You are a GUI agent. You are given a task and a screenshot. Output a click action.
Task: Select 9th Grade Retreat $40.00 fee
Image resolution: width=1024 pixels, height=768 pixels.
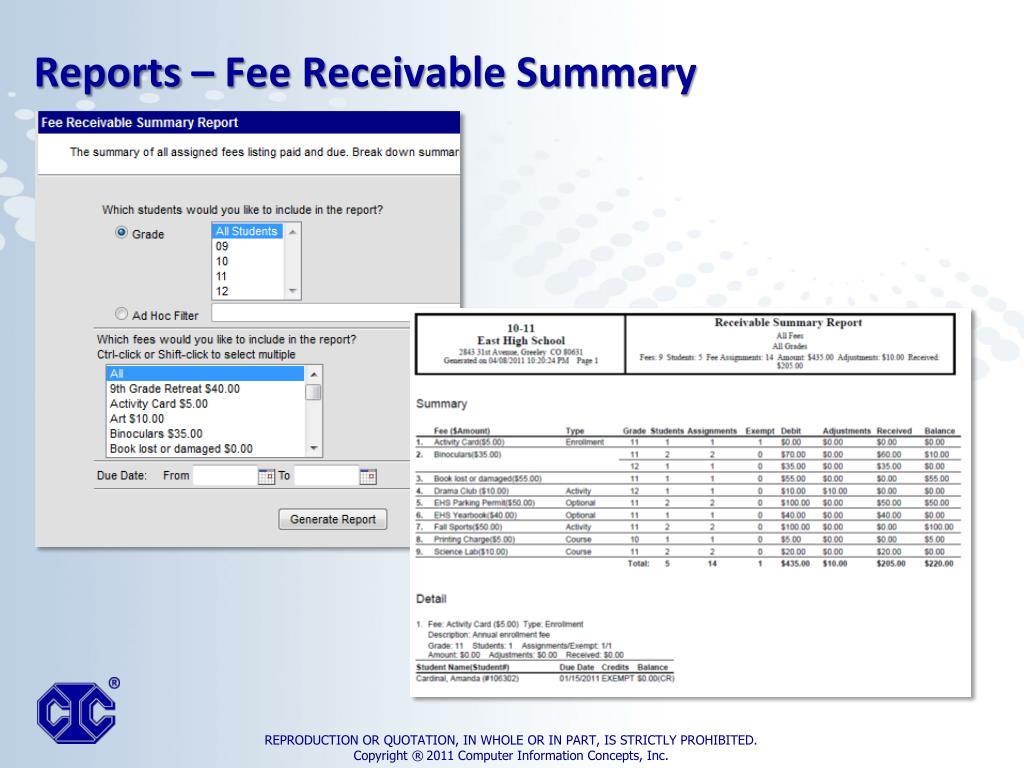205,389
